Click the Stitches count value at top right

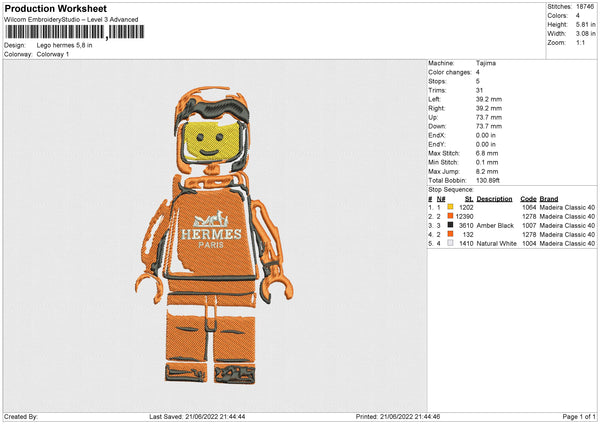[x=585, y=7]
